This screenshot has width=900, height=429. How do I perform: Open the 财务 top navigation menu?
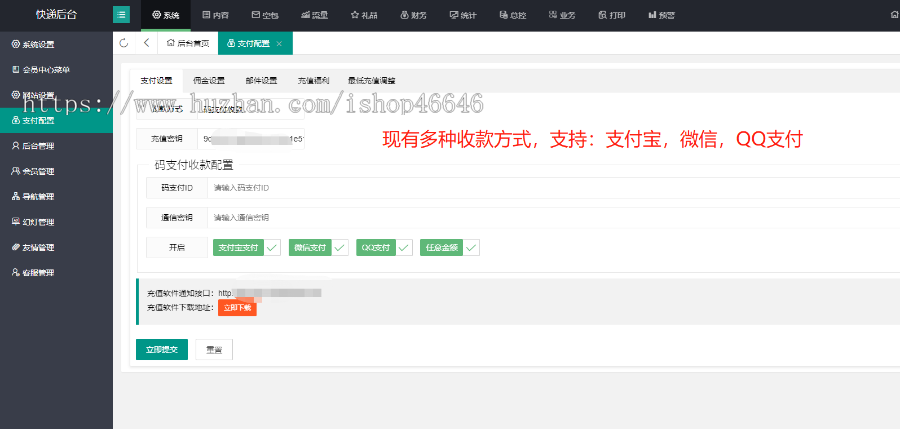pos(413,16)
